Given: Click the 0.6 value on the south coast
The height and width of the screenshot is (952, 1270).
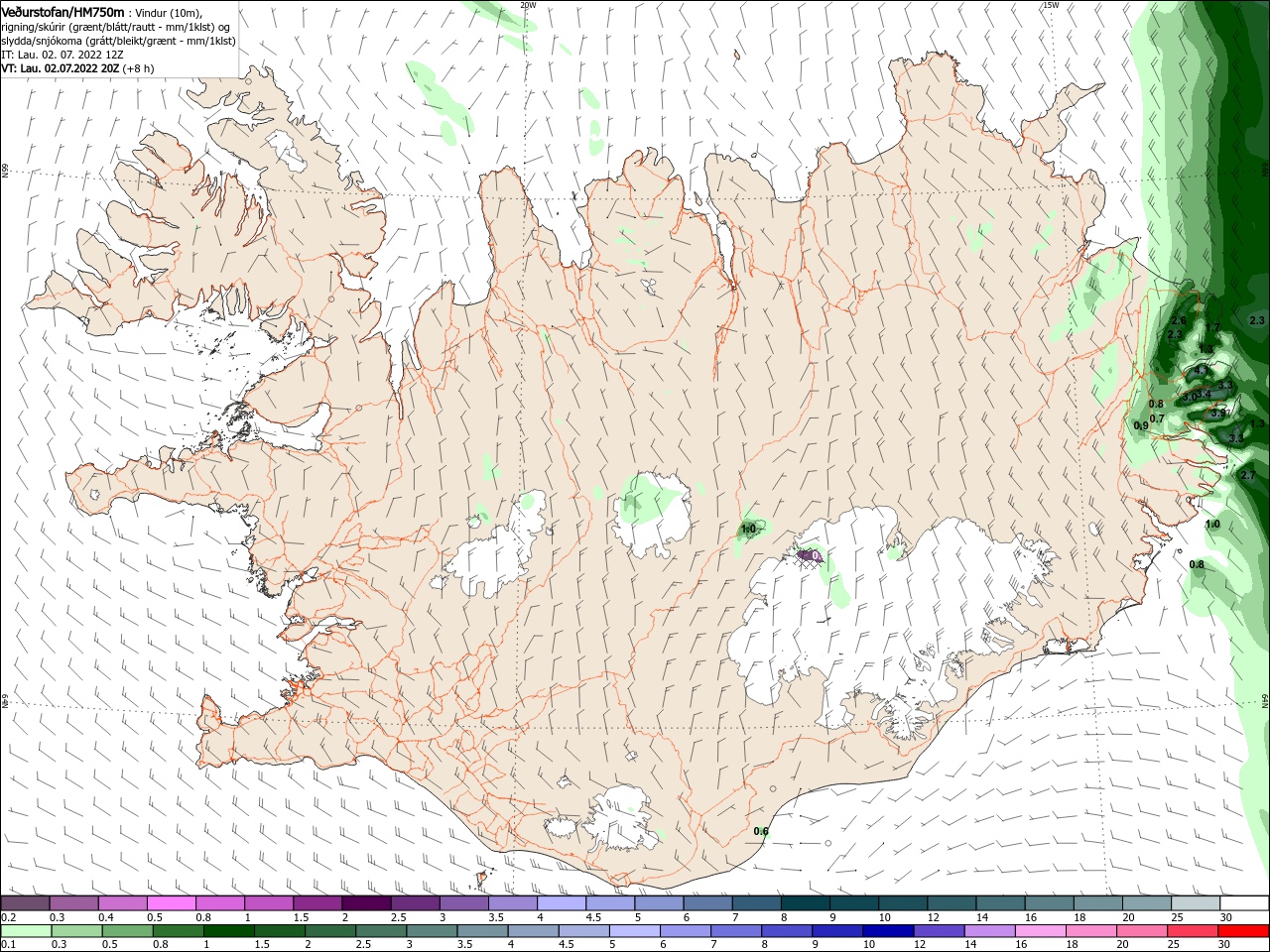Looking at the screenshot, I should [761, 831].
